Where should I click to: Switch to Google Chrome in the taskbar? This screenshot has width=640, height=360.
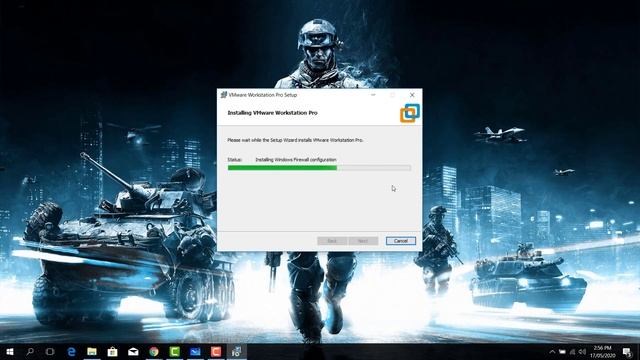pos(154,351)
